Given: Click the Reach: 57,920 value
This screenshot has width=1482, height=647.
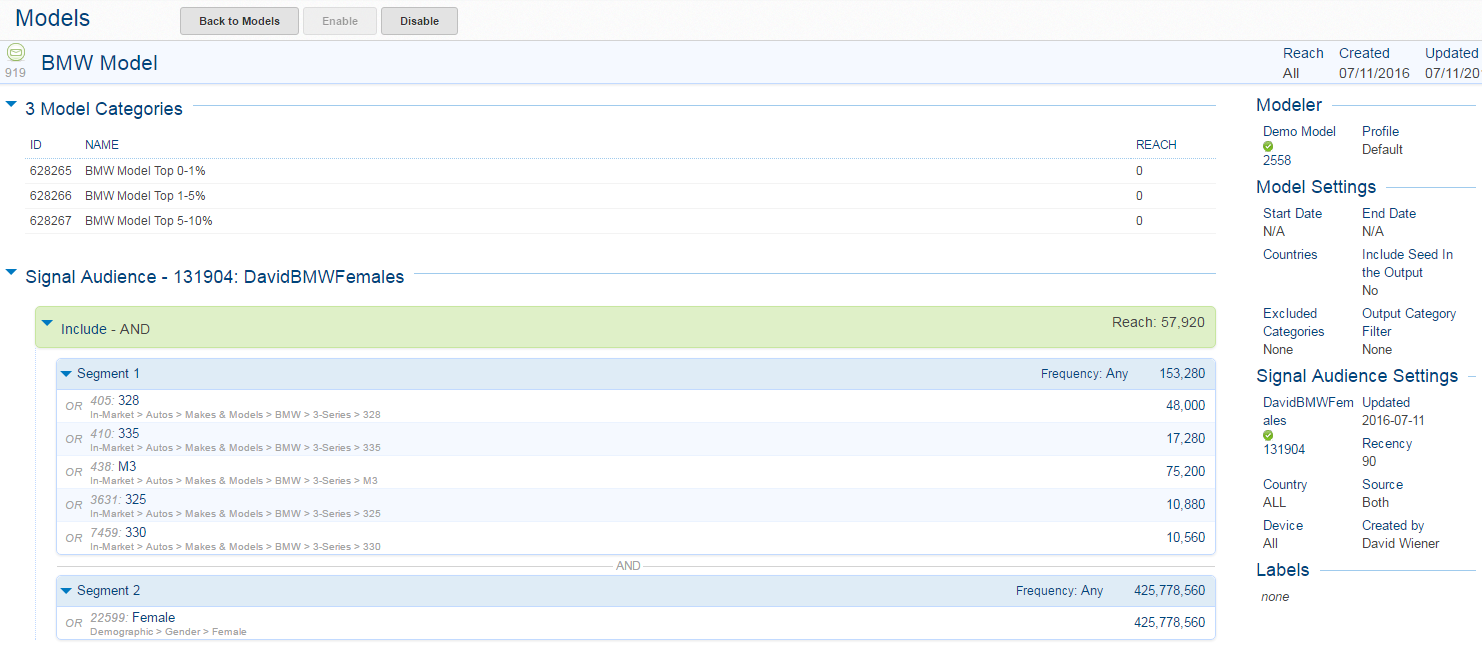Looking at the screenshot, I should click(1158, 323).
